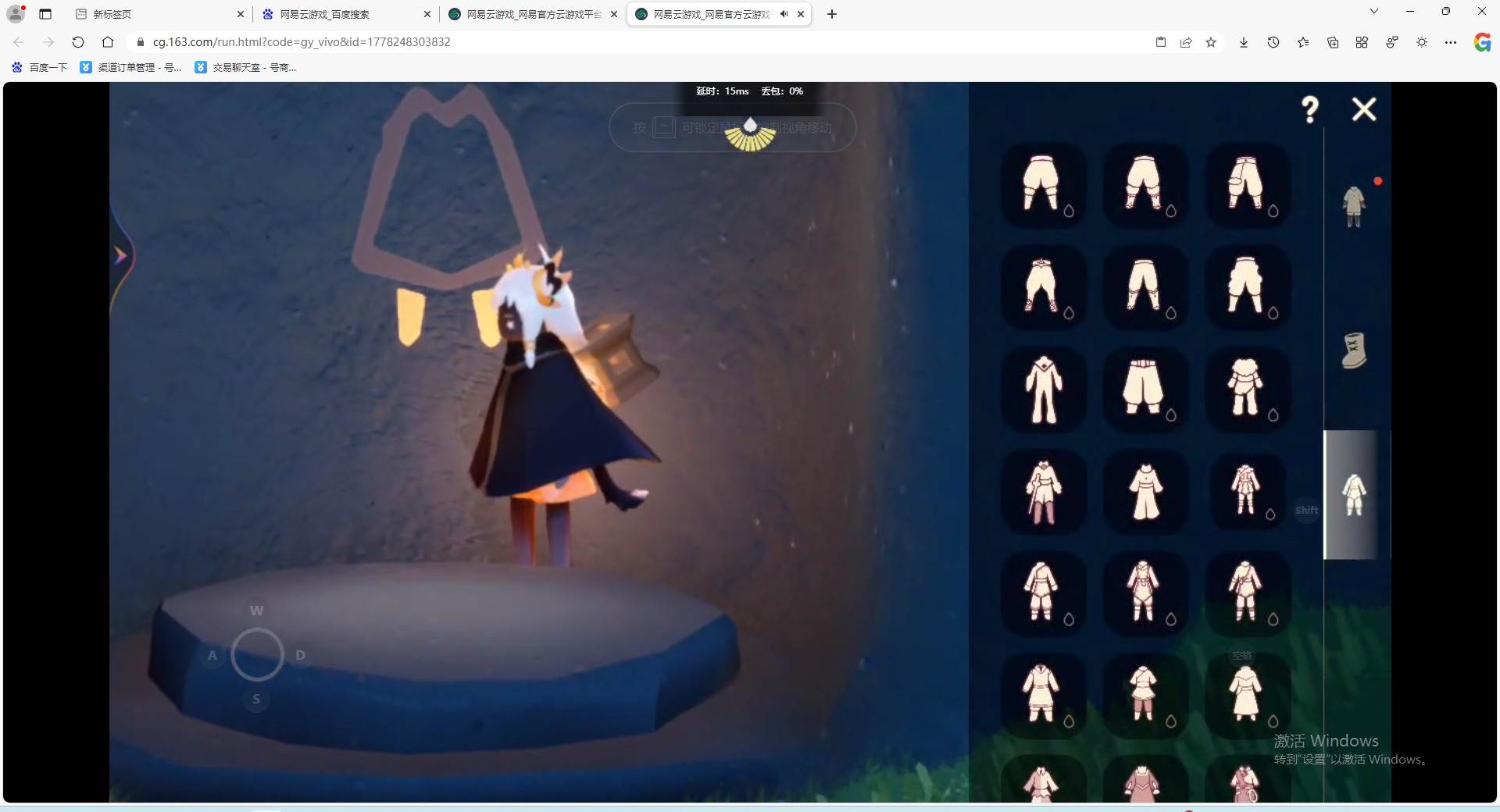Select the highlighted outfit category in sidebar
The width and height of the screenshot is (1500, 812).
(1354, 495)
